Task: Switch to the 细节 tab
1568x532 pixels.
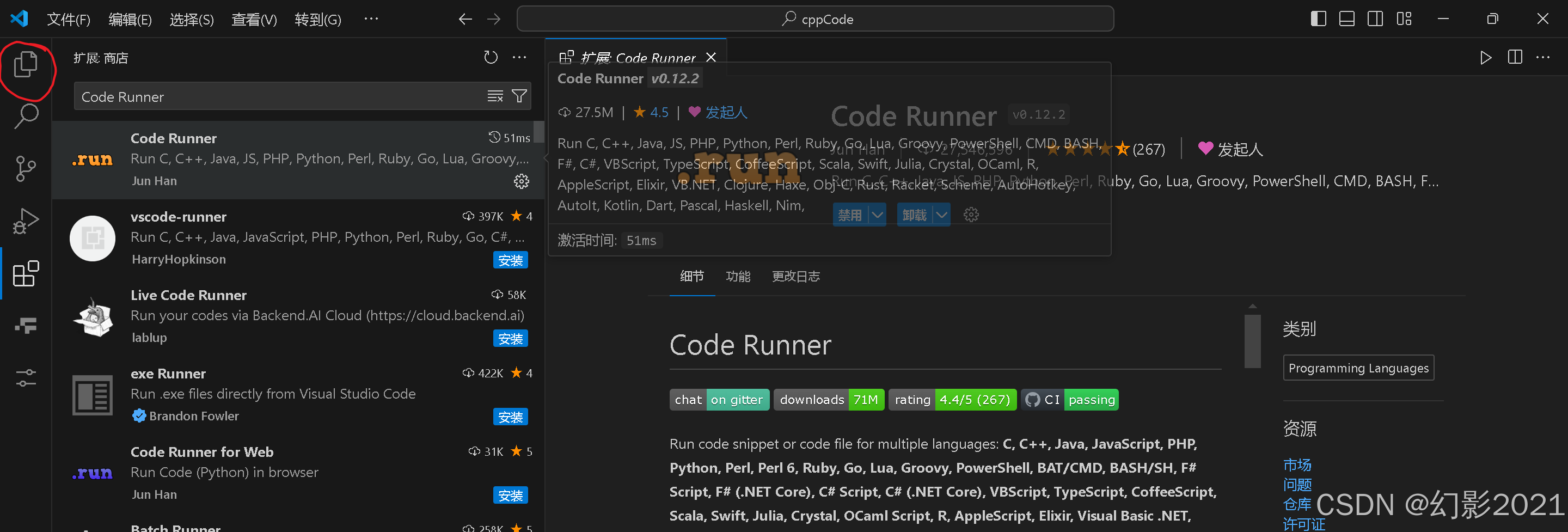Action: (x=692, y=277)
